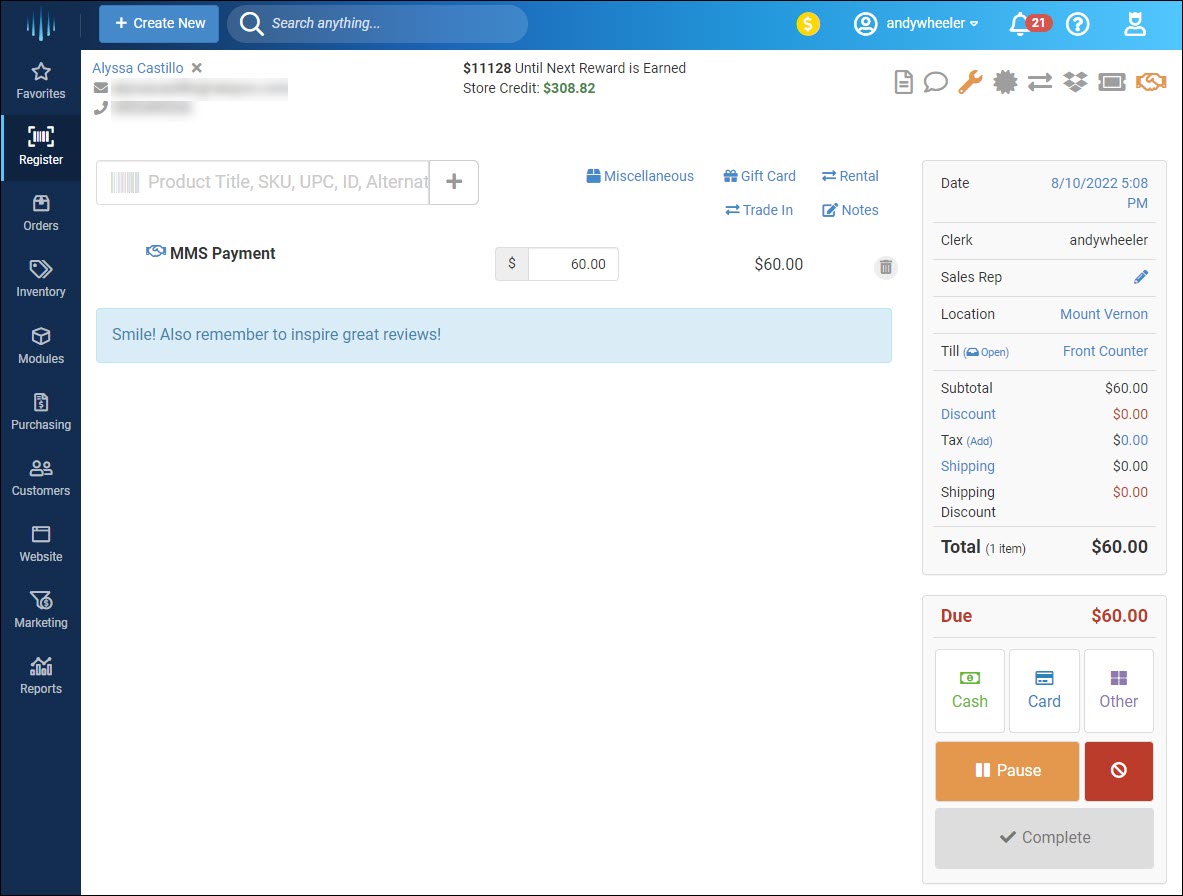Click the app logo at top left
Screen dimensions: 1183x896
point(41,24)
